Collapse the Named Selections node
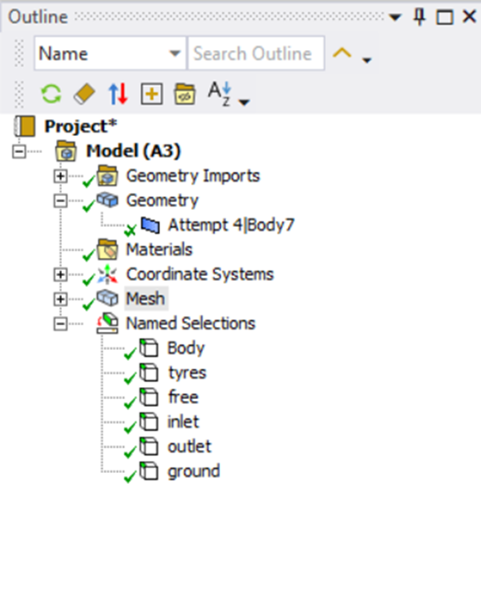Viewport: 481px width, 592px height. [60, 324]
